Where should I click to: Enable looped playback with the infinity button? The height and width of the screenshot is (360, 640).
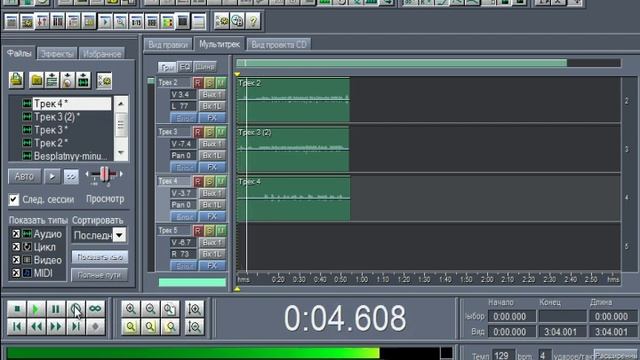click(x=96, y=309)
